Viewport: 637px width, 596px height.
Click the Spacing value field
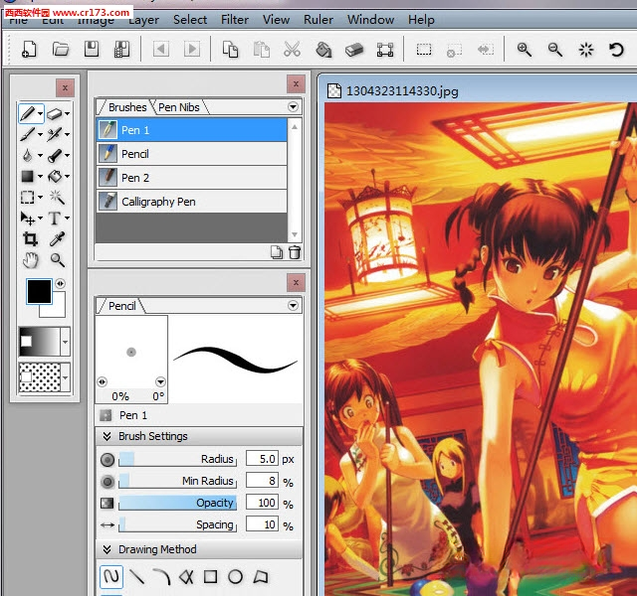pos(262,525)
